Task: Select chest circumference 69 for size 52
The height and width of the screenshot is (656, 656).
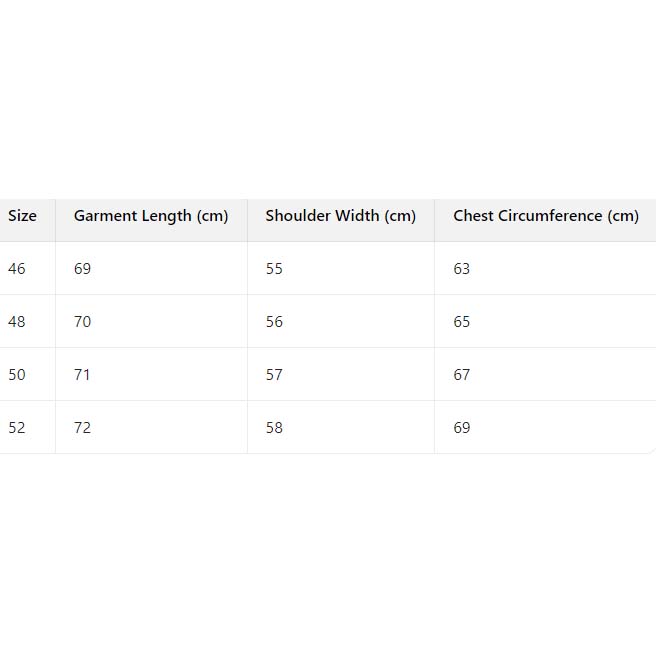Action: [461, 428]
